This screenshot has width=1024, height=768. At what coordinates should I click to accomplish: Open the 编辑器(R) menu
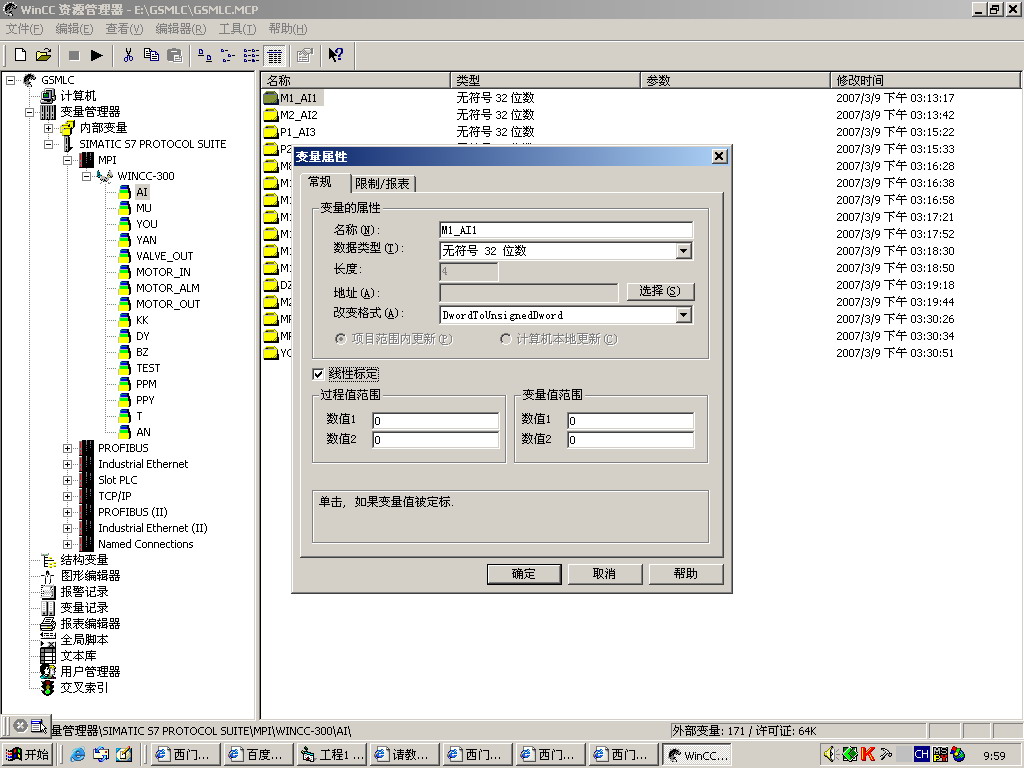tap(181, 29)
